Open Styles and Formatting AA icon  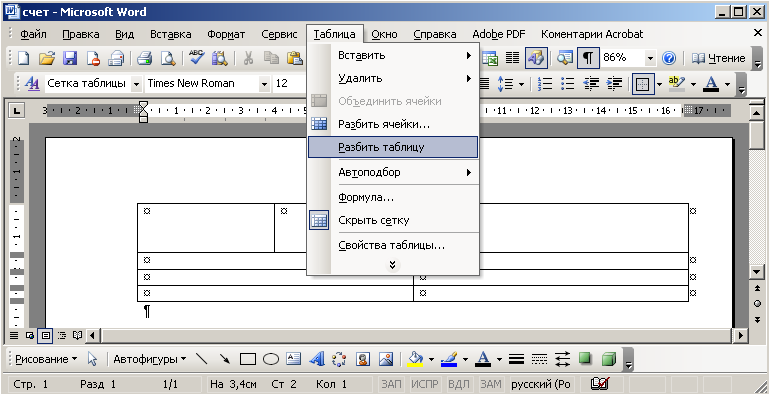click(x=32, y=83)
